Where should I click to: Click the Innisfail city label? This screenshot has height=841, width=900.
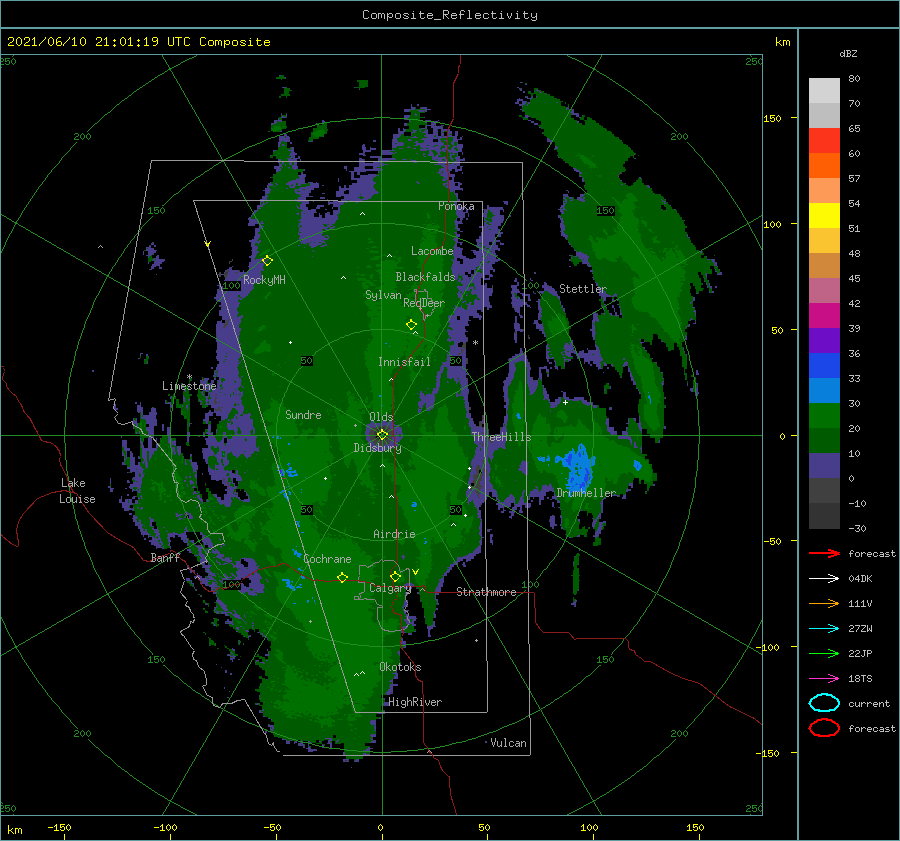tap(404, 362)
